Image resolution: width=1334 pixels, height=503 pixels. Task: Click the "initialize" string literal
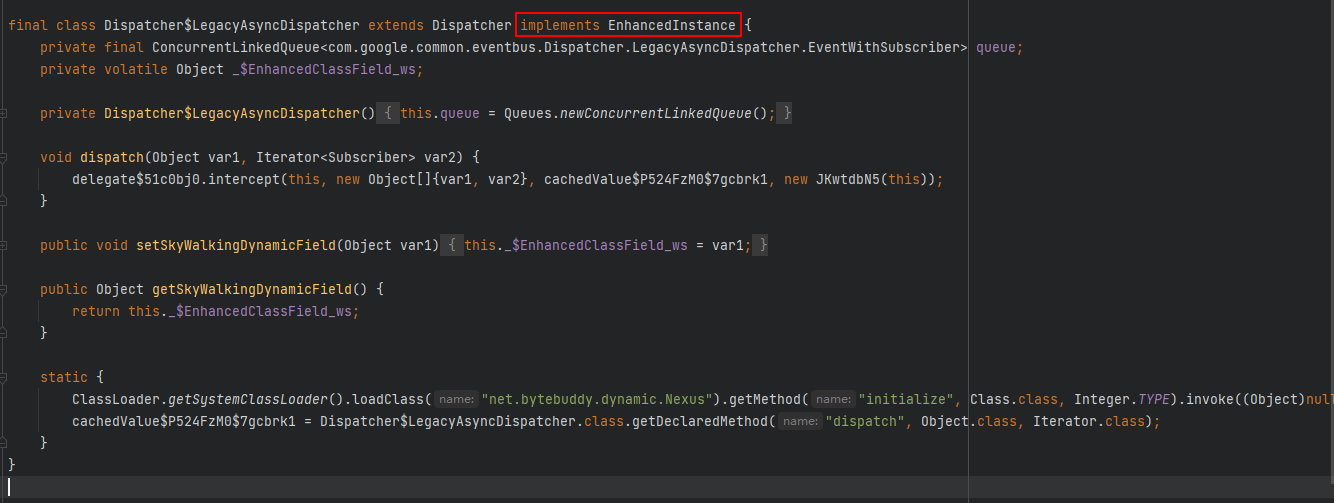pos(905,399)
